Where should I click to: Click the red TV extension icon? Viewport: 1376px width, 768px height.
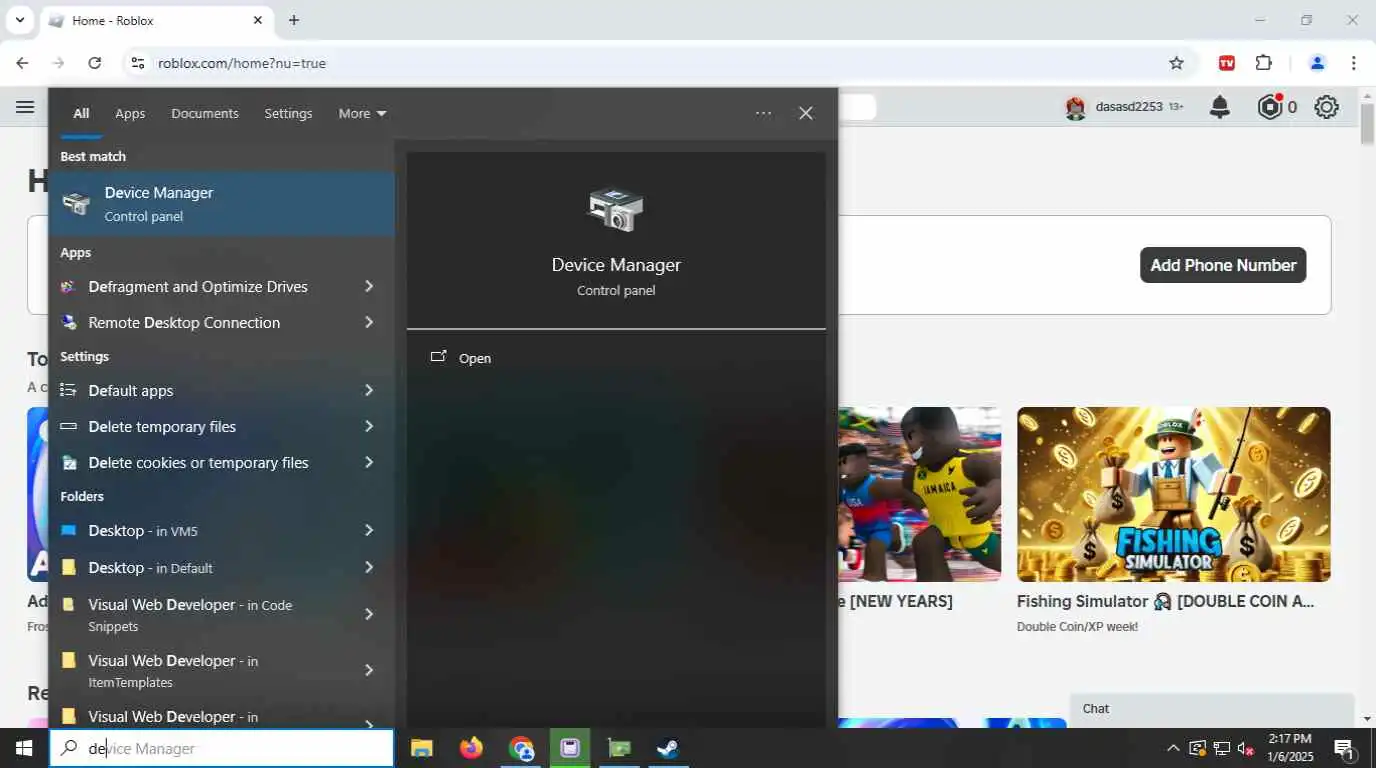[x=1227, y=63]
